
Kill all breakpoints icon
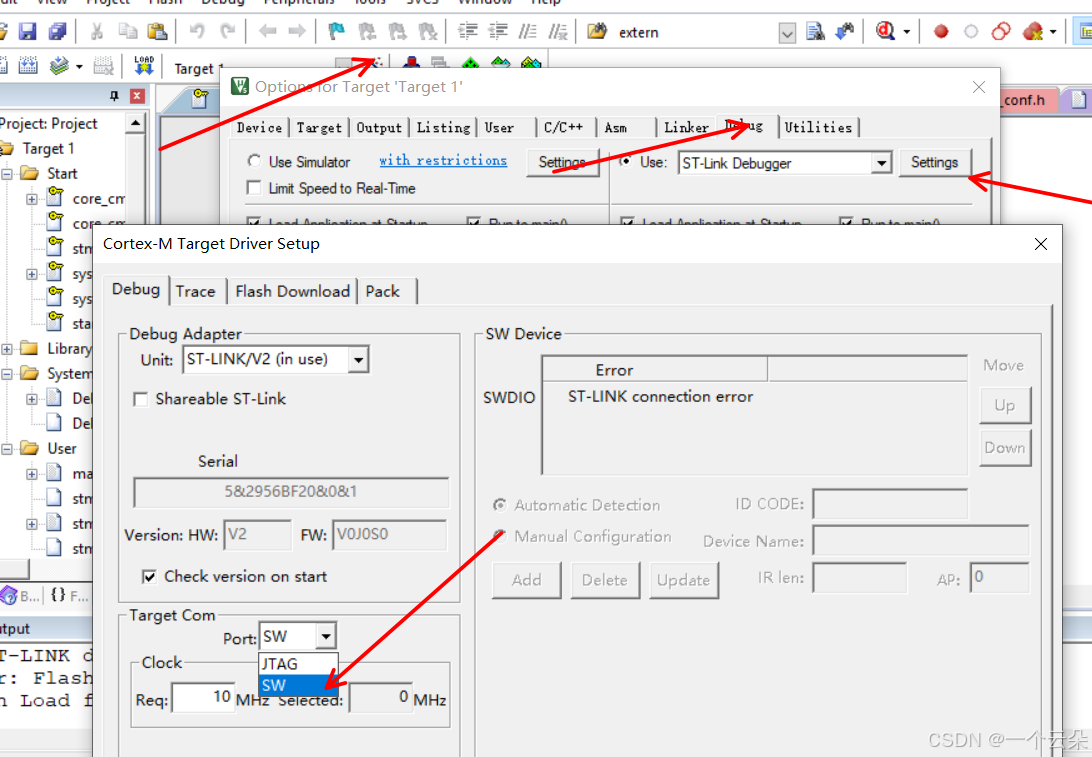click(1033, 31)
